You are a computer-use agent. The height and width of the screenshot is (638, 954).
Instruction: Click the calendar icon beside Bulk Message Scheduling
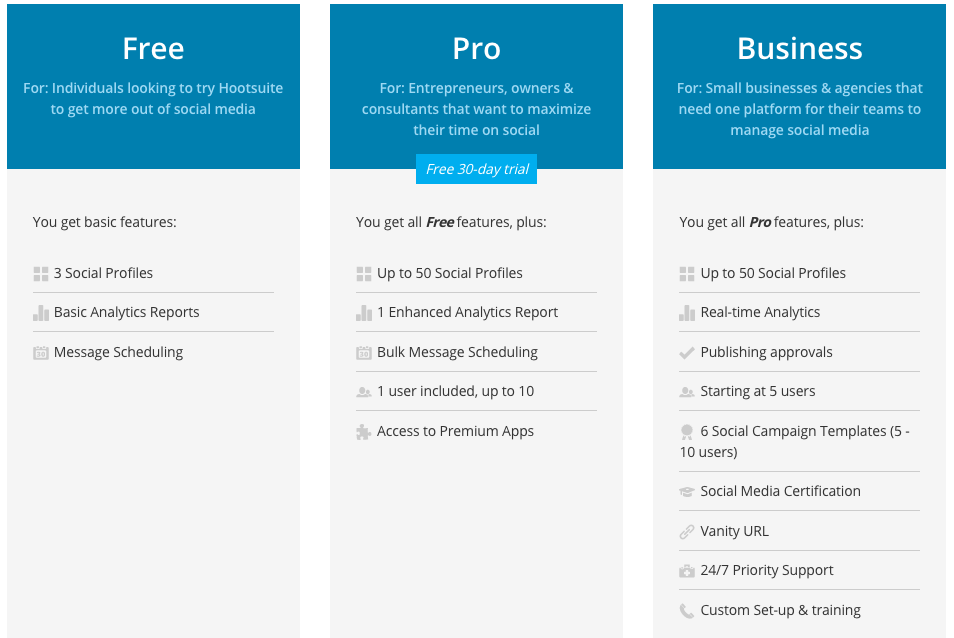(x=364, y=352)
